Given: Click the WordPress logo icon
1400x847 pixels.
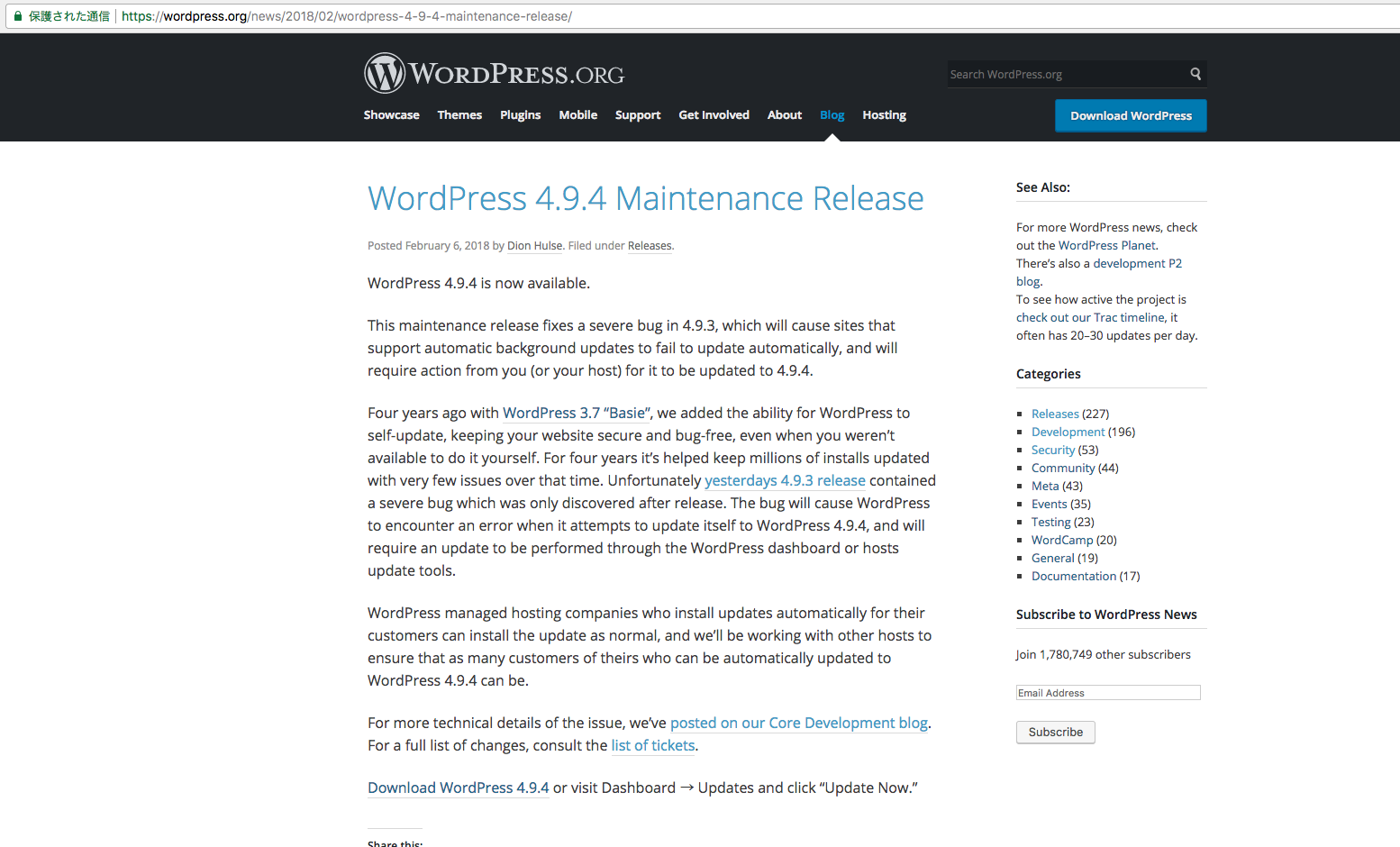Looking at the screenshot, I should coord(385,73).
